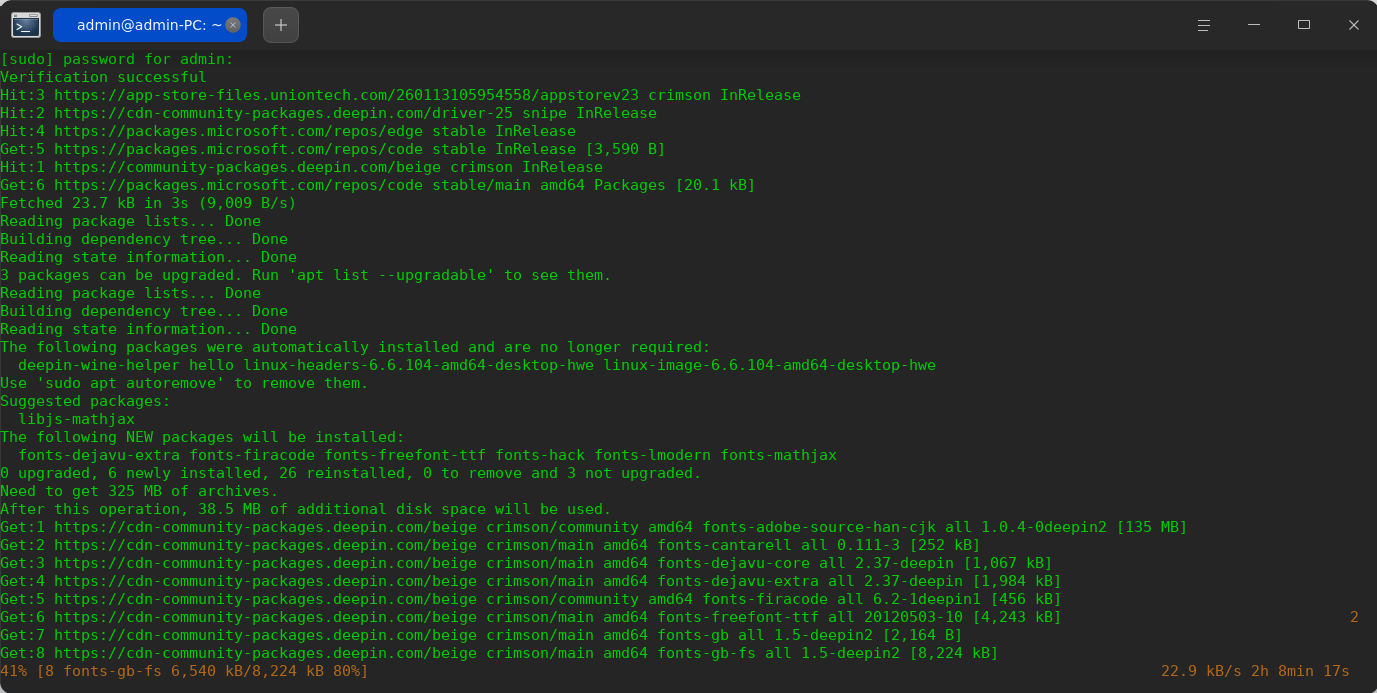Click the Get:5 code stable InRelease line
The image size is (1377, 693).
point(333,149)
